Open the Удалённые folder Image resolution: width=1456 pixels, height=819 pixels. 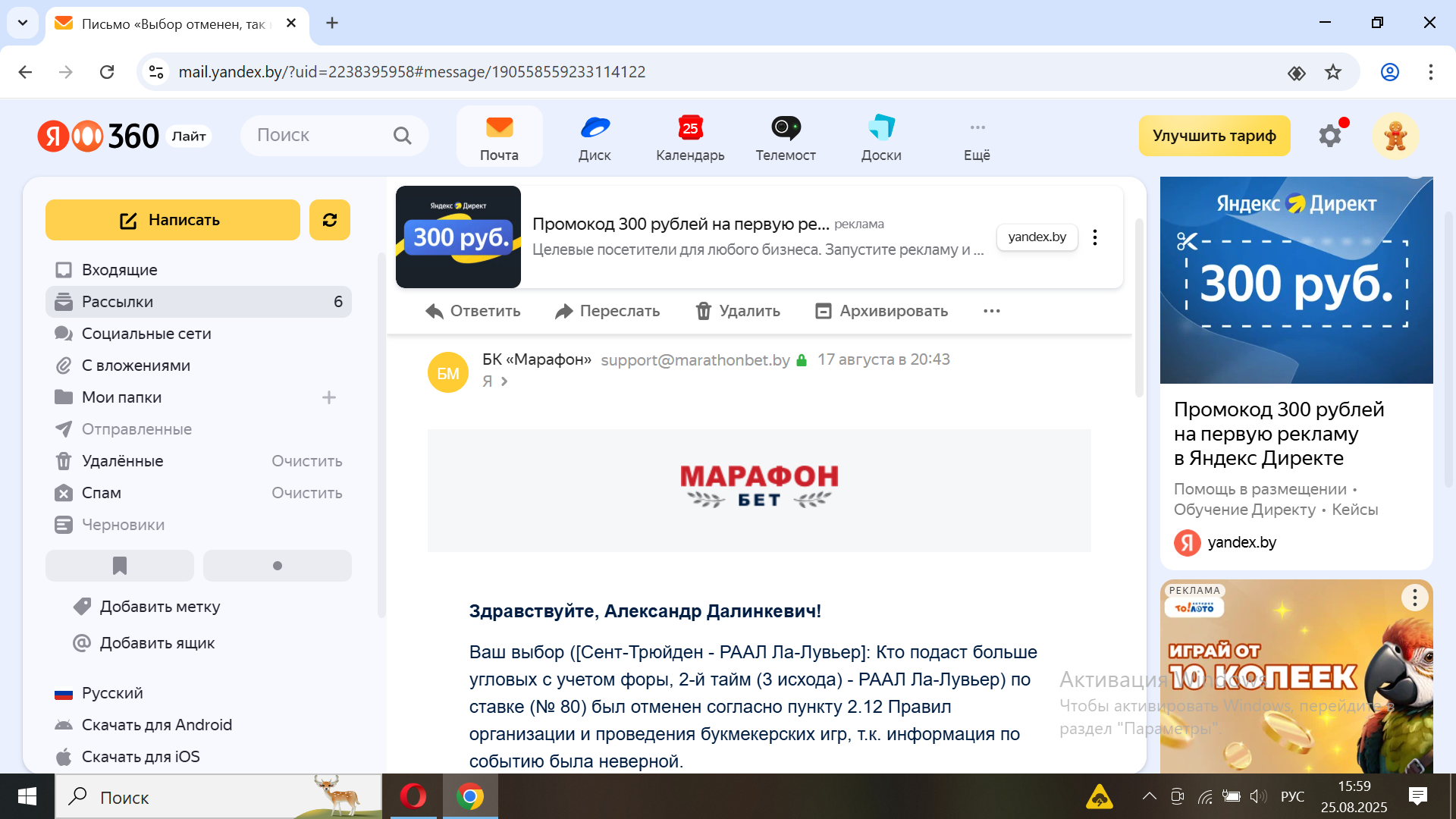(122, 461)
